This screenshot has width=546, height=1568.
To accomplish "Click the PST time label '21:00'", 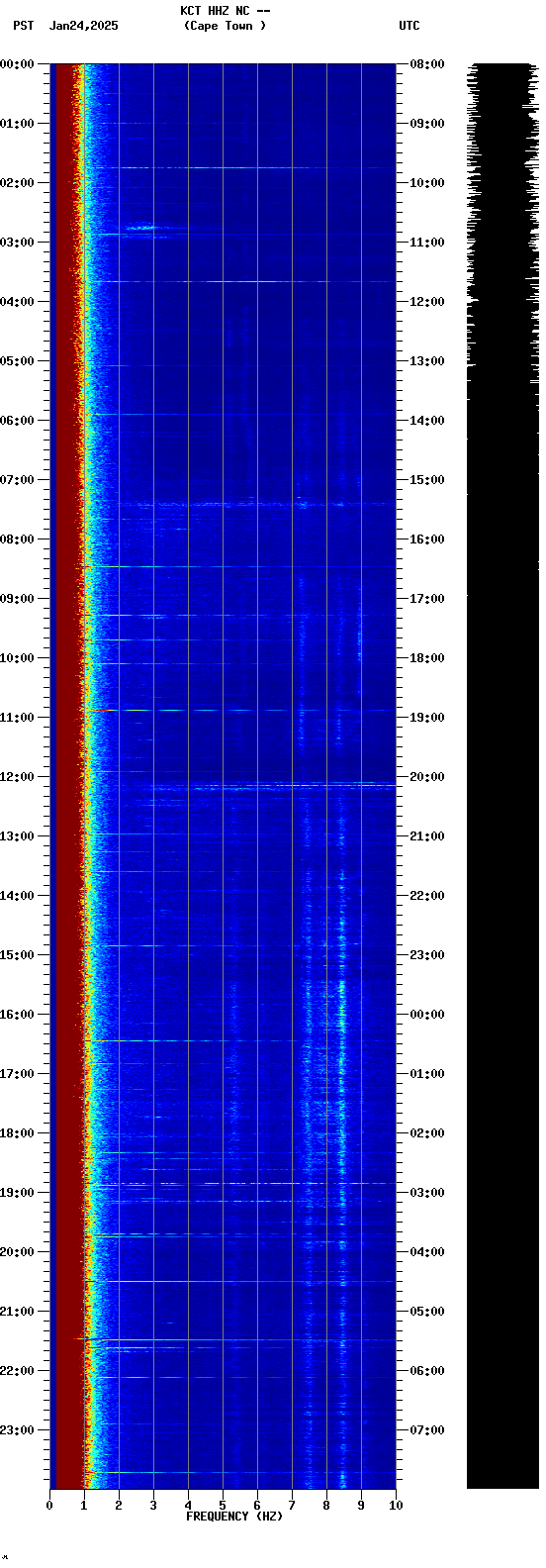I will coord(17,1312).
